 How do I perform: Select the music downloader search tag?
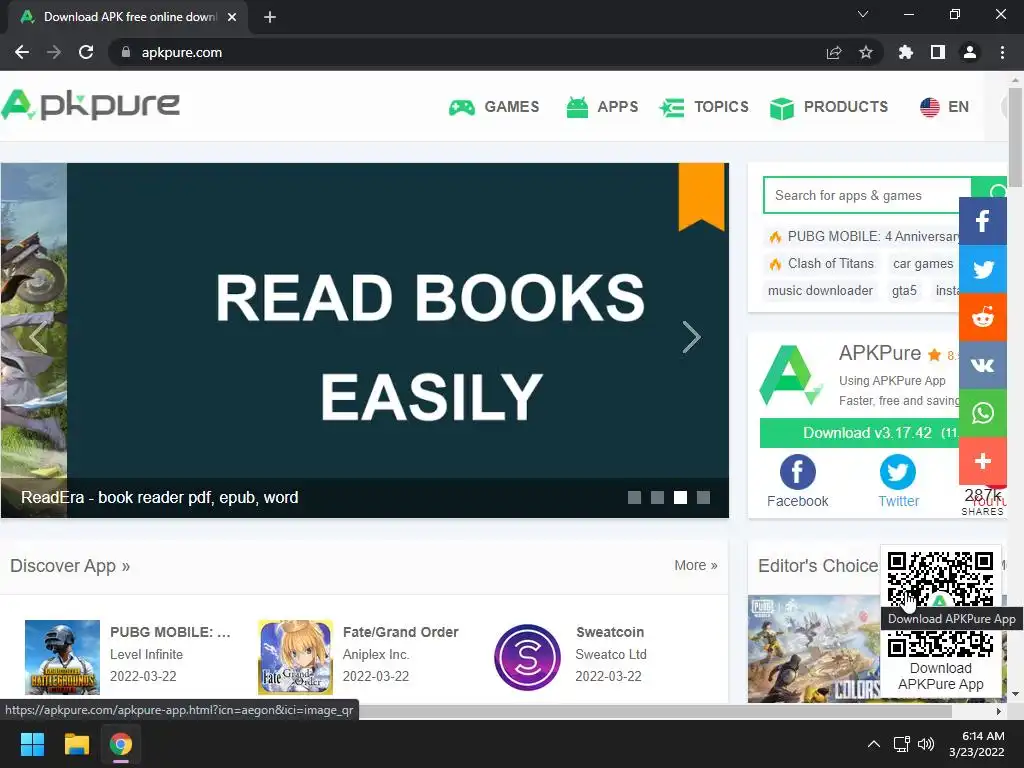[x=820, y=291]
